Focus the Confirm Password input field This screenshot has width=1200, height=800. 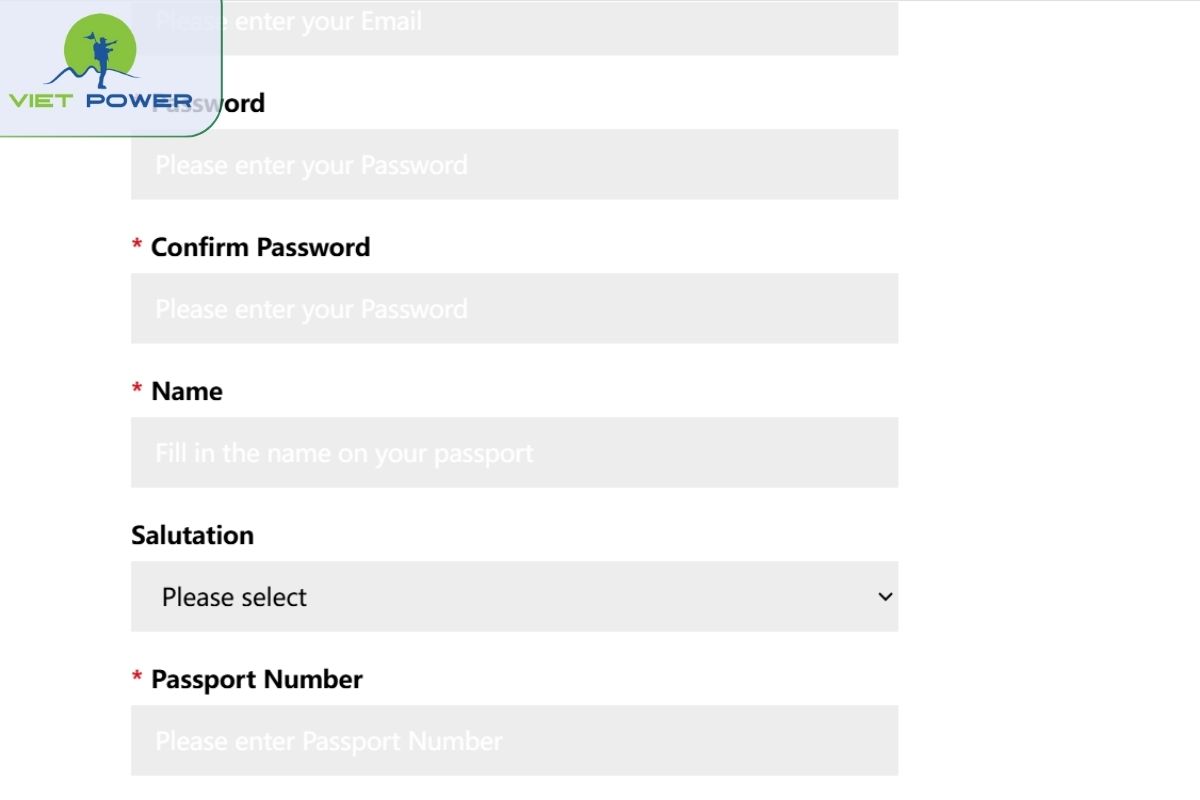tap(514, 308)
